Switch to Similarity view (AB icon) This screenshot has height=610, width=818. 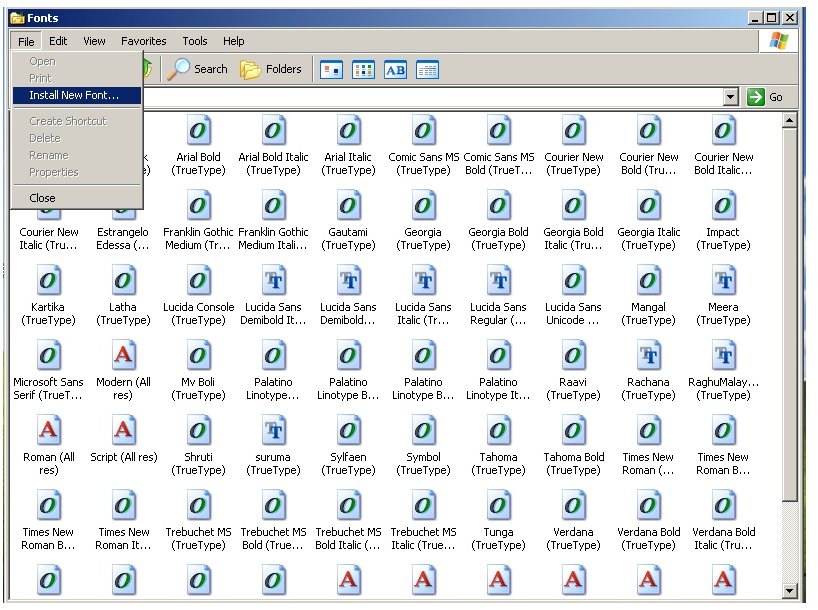(395, 69)
